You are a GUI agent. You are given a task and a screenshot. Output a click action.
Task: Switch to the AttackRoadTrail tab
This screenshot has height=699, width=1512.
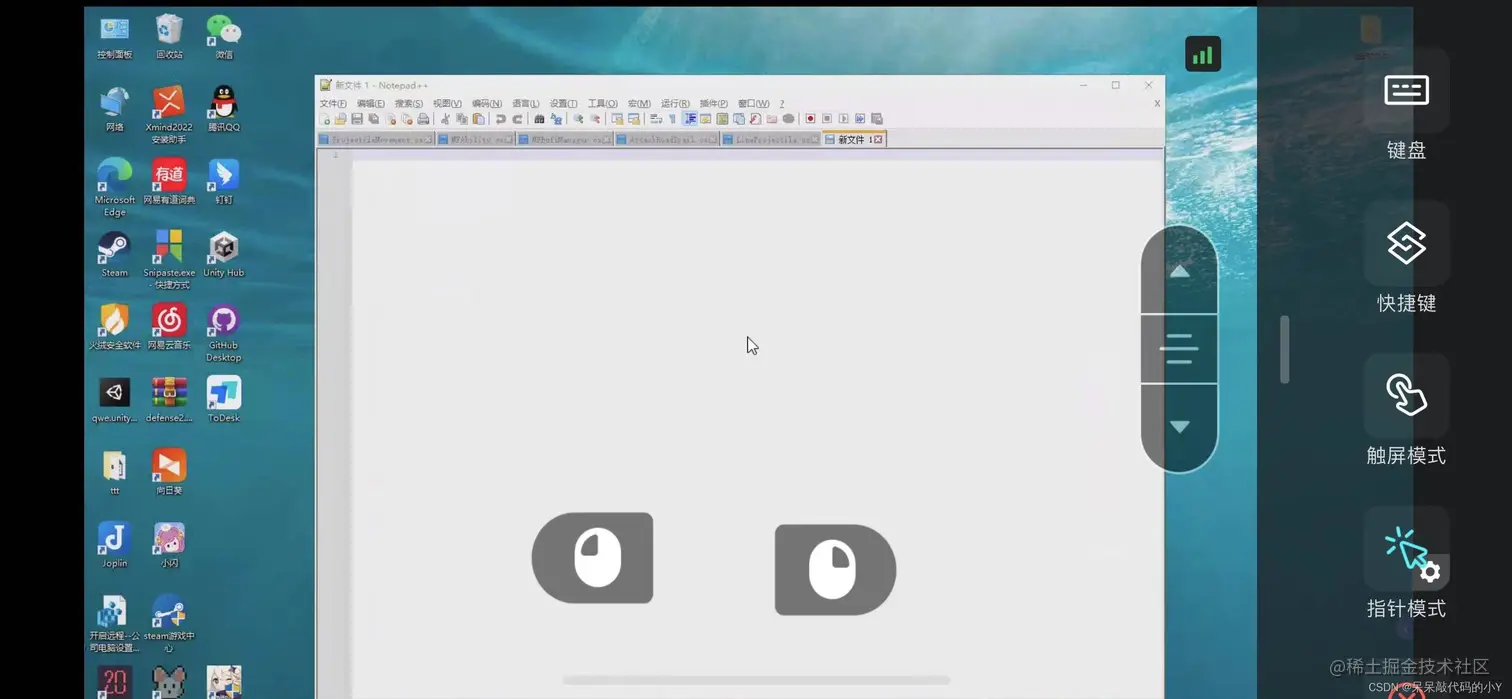click(666, 140)
